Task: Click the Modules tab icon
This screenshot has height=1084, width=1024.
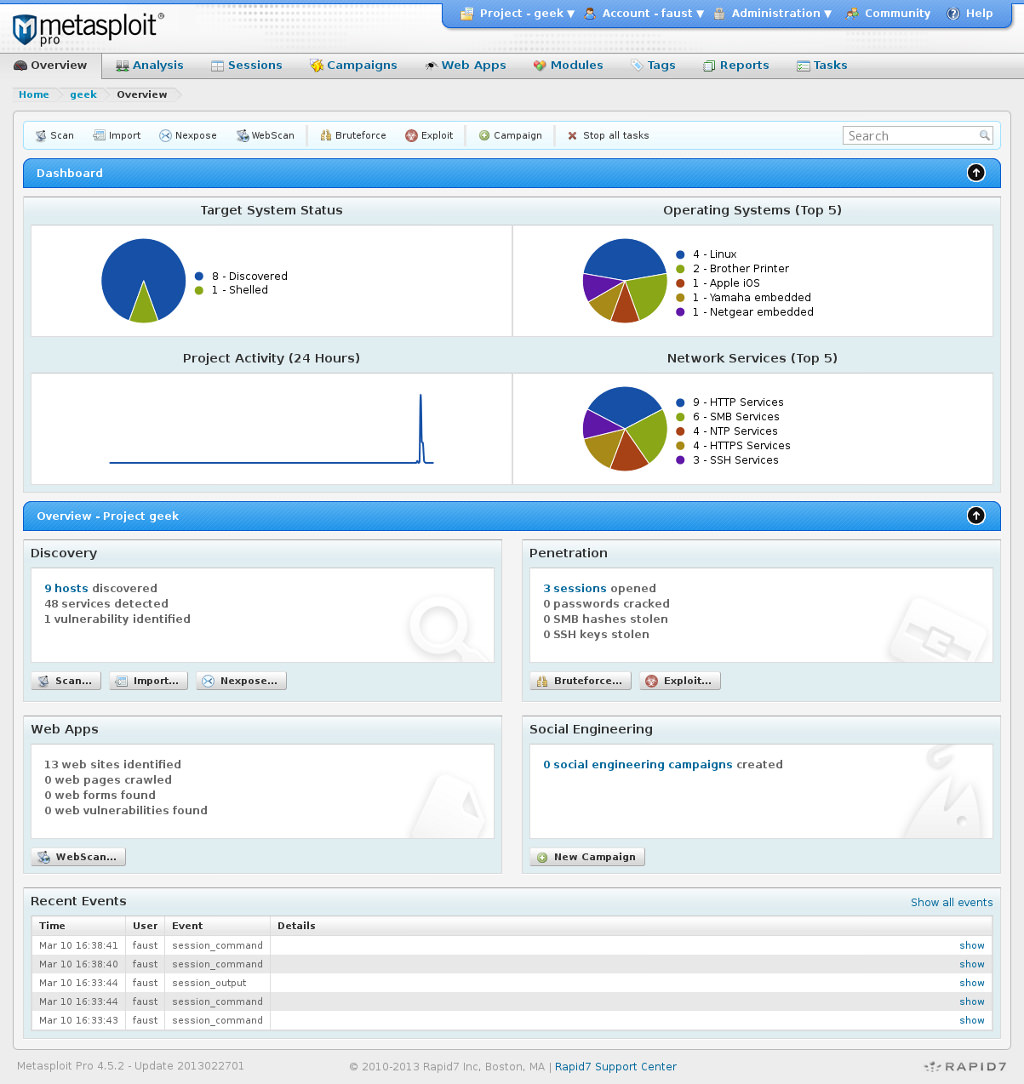Action: (x=540, y=66)
